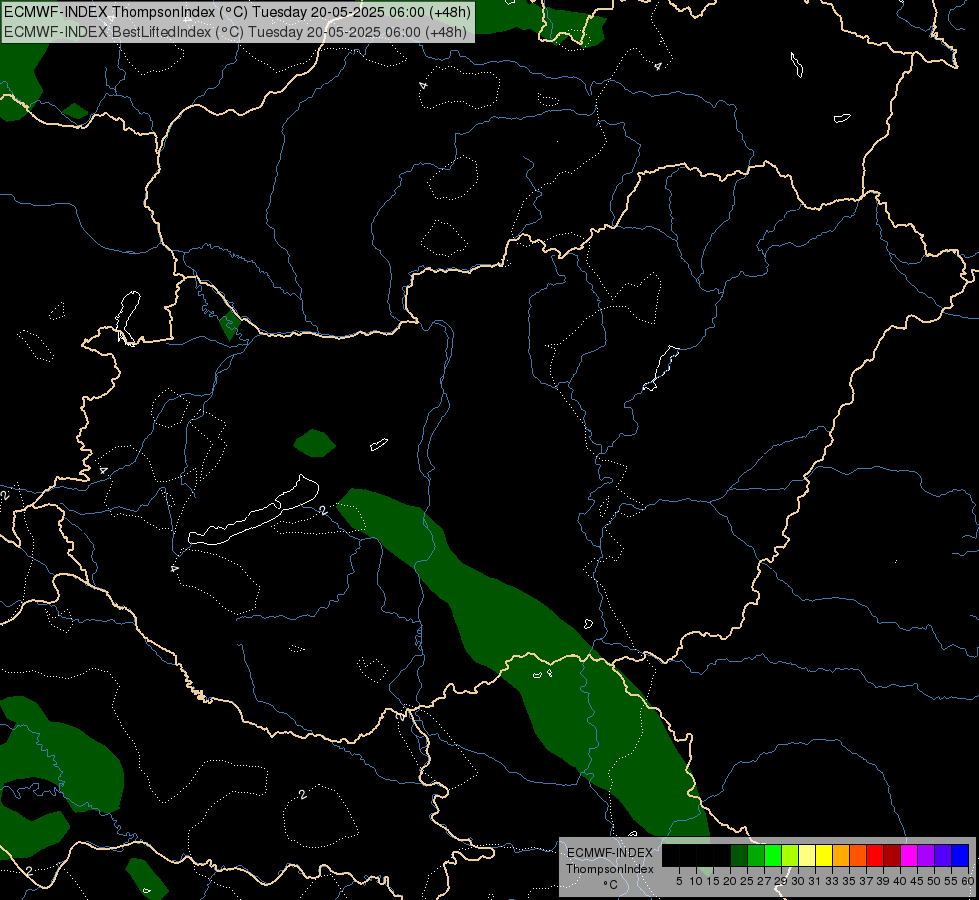Viewport: 979px width, 900px height.
Task: Click the legend heading ECMWF-INDEX
Action: (x=610, y=853)
